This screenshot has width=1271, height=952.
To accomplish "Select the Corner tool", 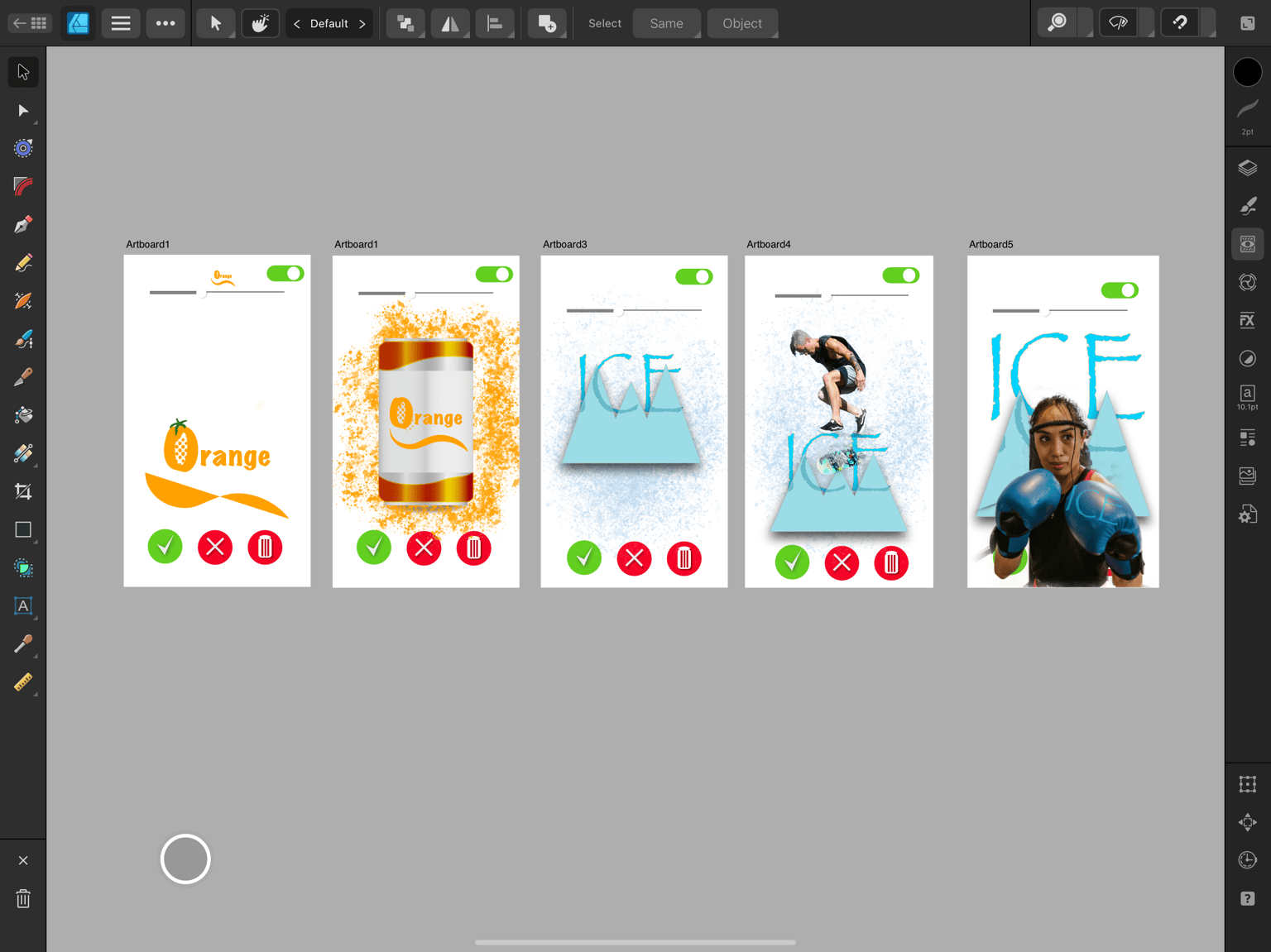I will click(23, 186).
